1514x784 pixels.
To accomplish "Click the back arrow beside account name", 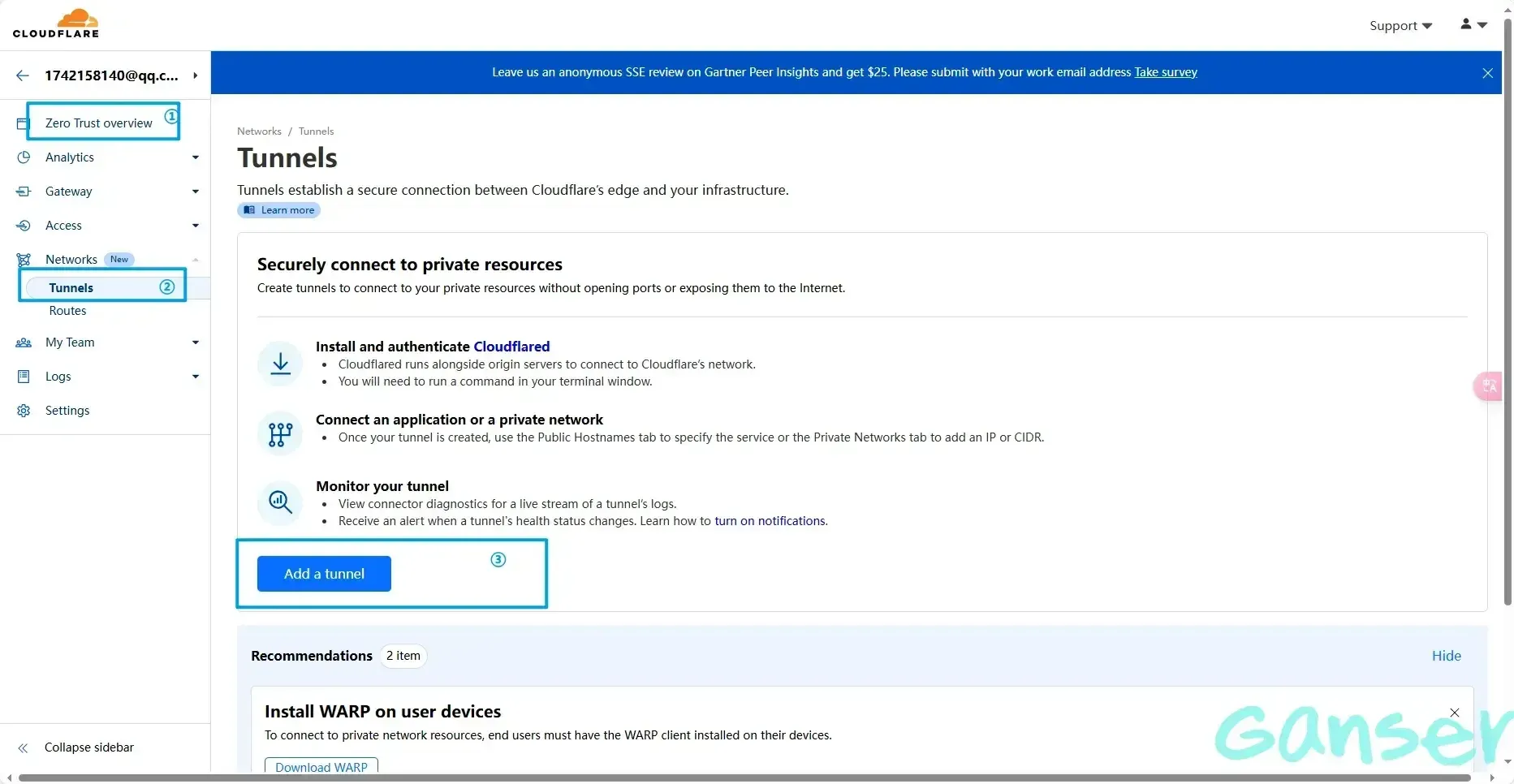I will point(23,75).
